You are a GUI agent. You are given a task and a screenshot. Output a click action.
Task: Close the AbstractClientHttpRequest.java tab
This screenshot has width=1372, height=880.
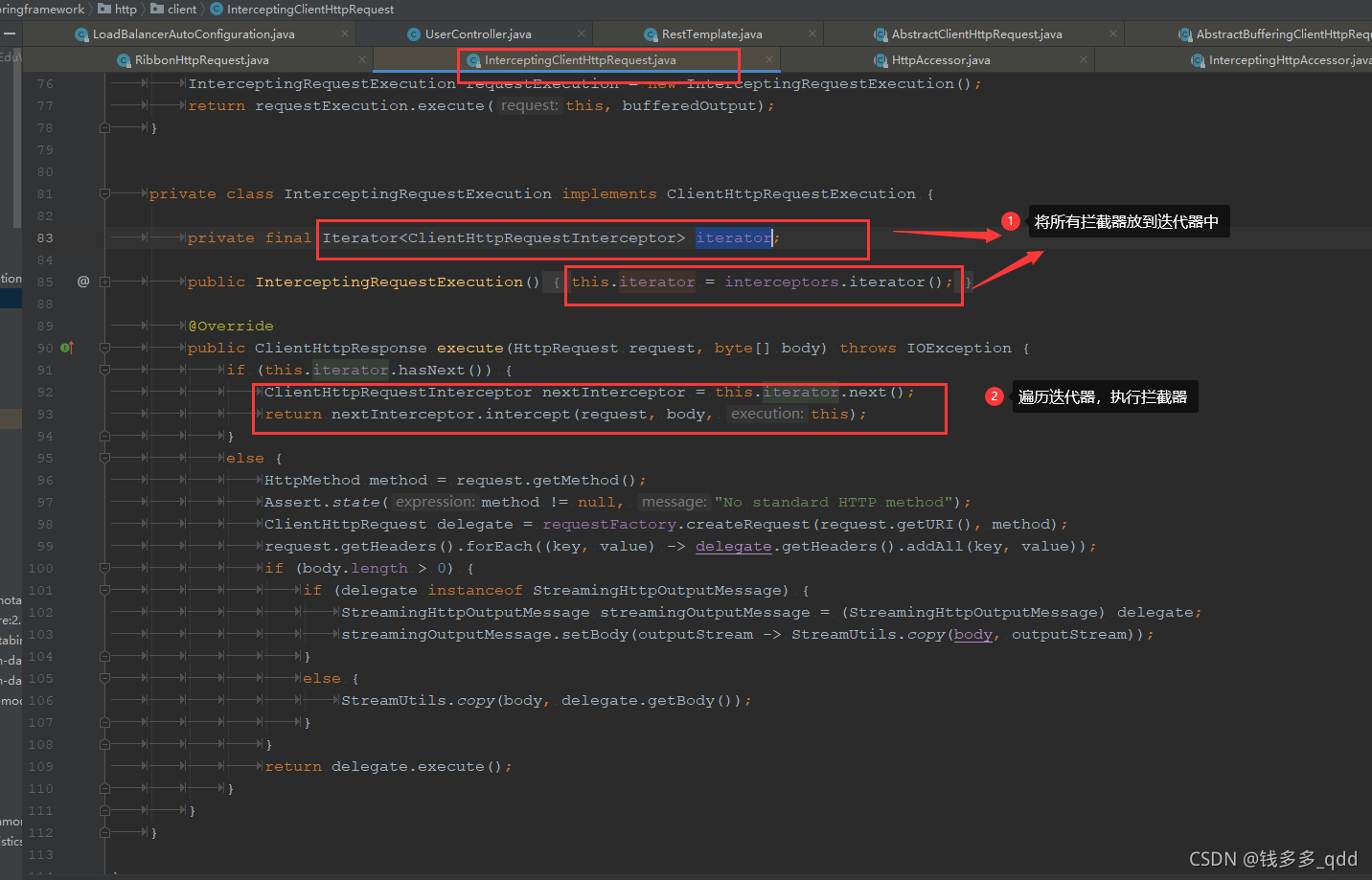tap(1113, 34)
